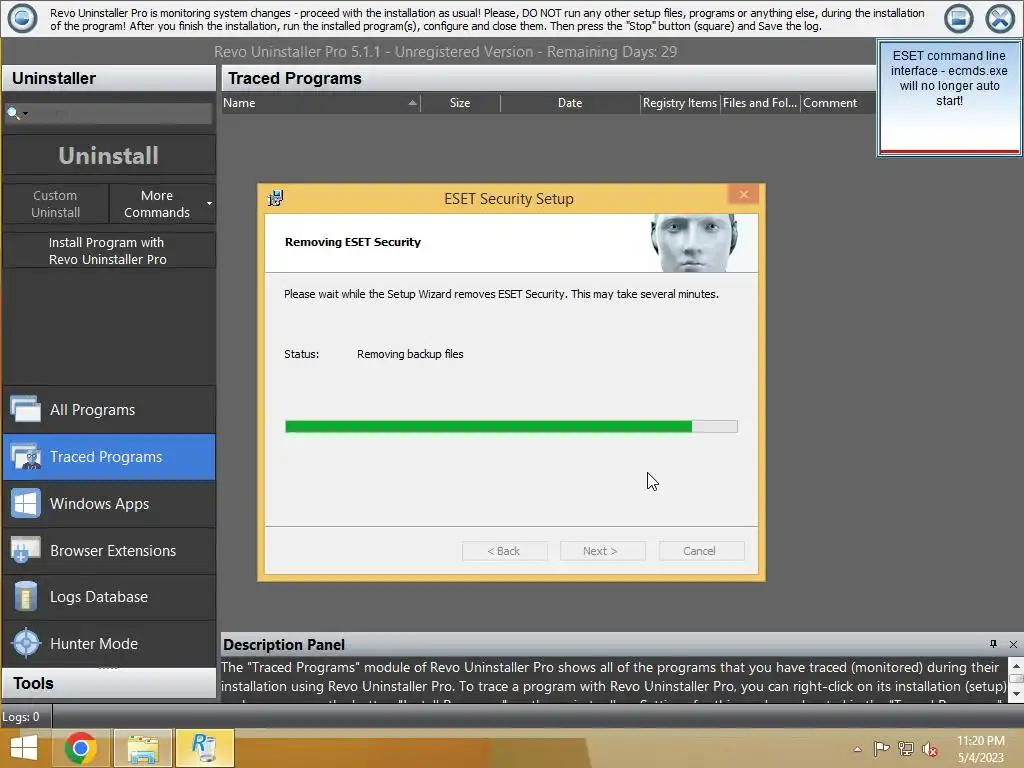1024x768 pixels.
Task: Click the Revo Uninstaller Pro title text
Action: (x=445, y=52)
